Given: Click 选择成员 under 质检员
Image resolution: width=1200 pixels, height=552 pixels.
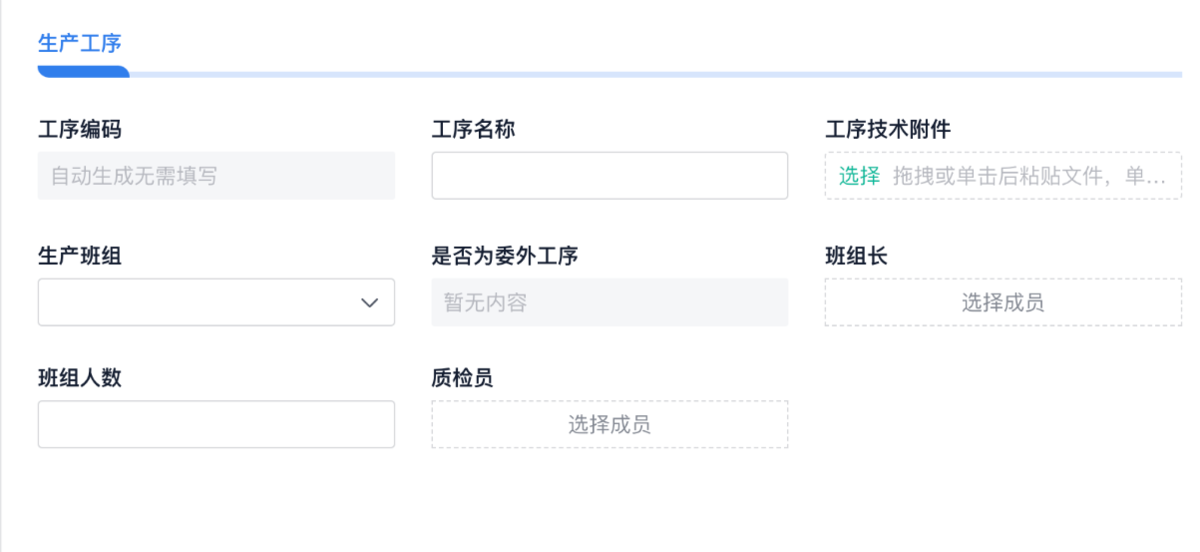Looking at the screenshot, I should point(609,425).
